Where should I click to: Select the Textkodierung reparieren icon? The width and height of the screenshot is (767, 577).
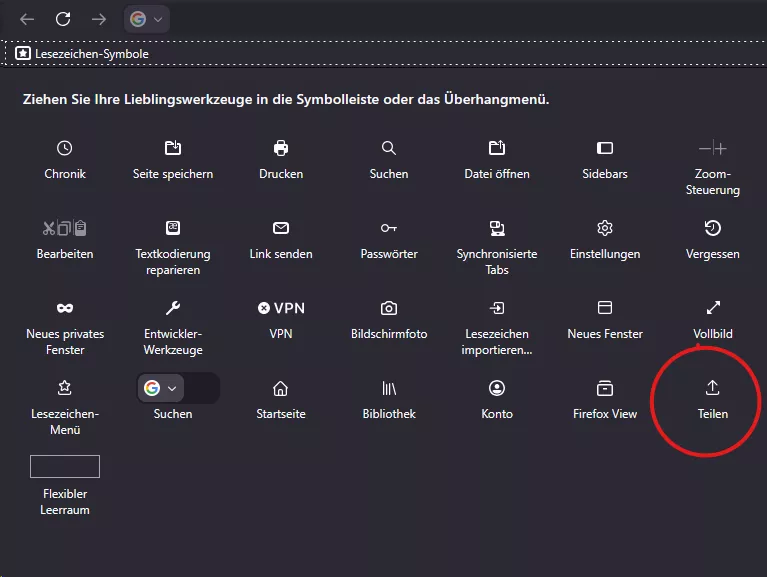(x=173, y=228)
